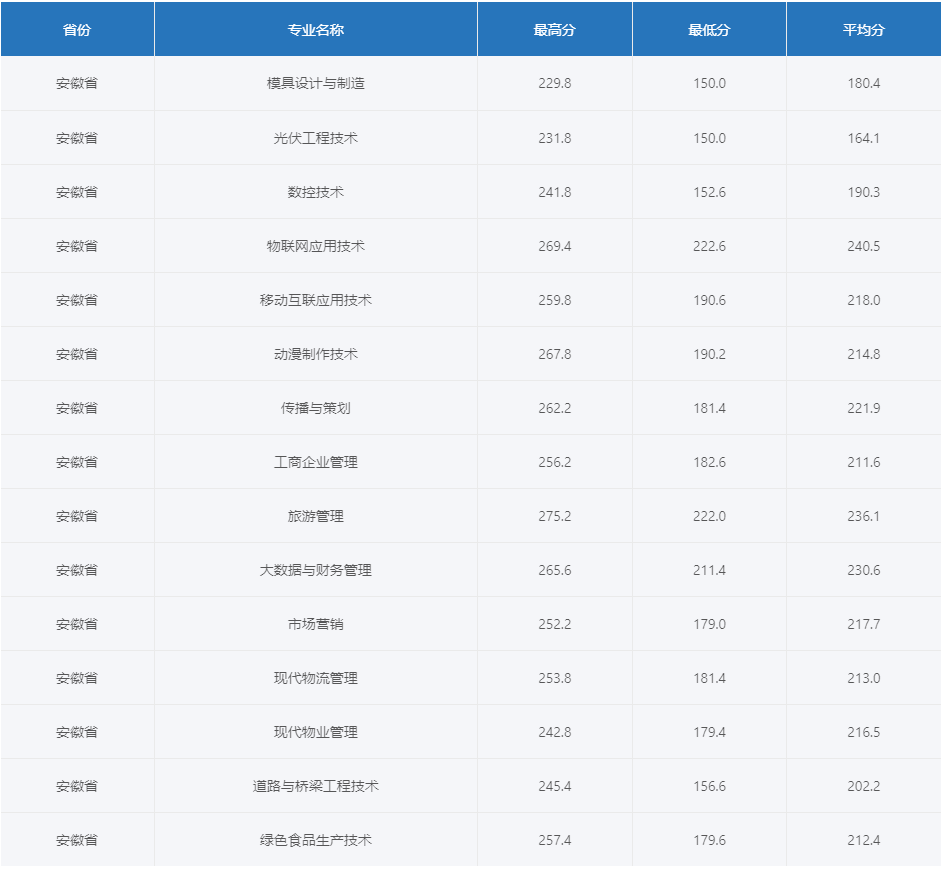The width and height of the screenshot is (942, 869).
Task: Click the 旅游管理 highest score 275.2
Action: 554,515
